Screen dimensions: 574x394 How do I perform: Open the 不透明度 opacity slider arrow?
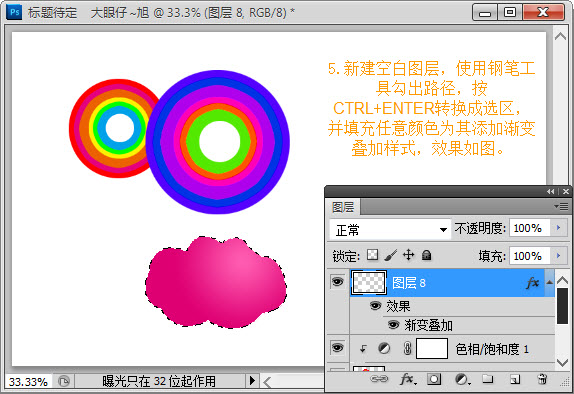pos(559,228)
